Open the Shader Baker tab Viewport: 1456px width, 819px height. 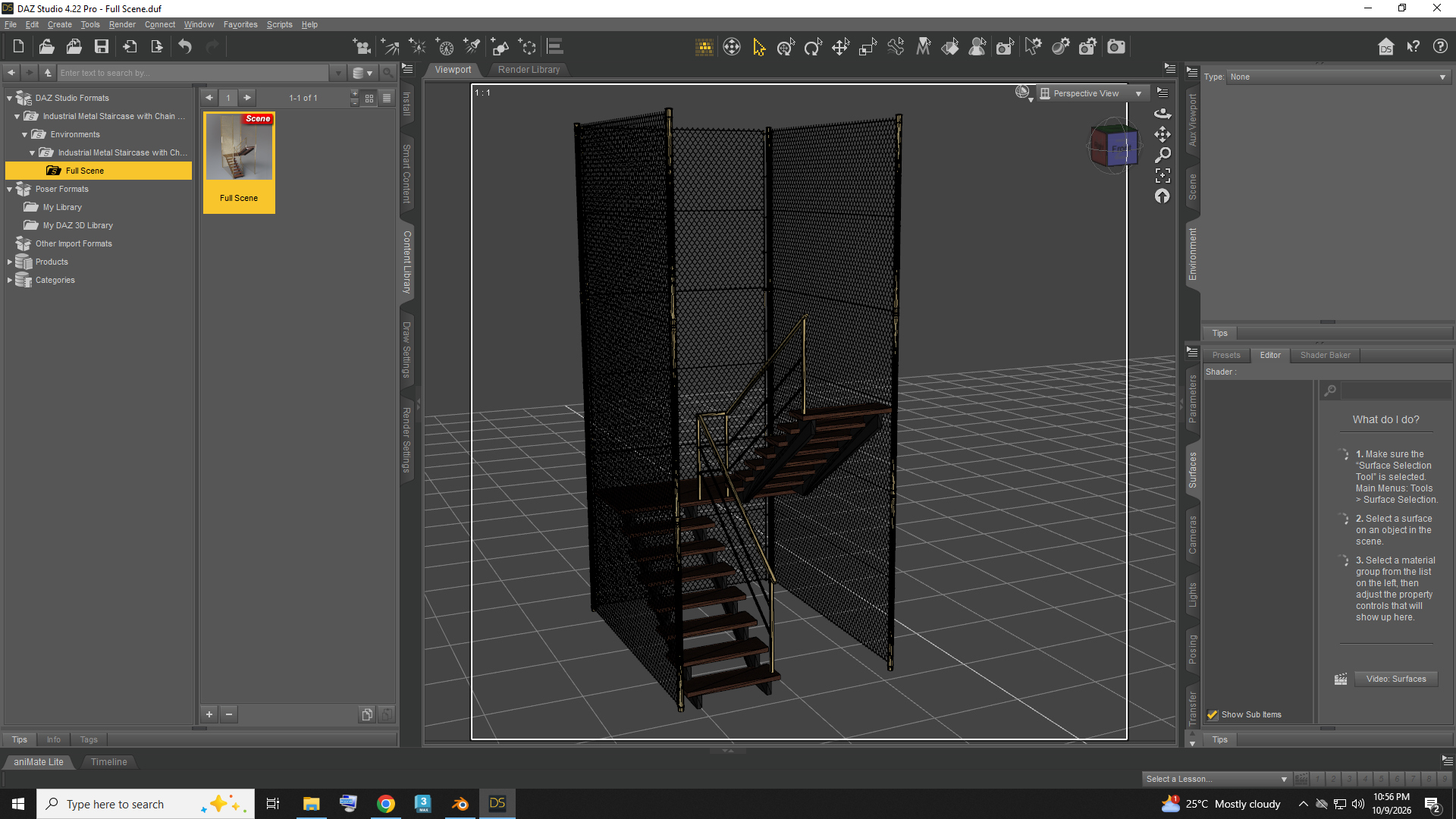pos(1325,355)
